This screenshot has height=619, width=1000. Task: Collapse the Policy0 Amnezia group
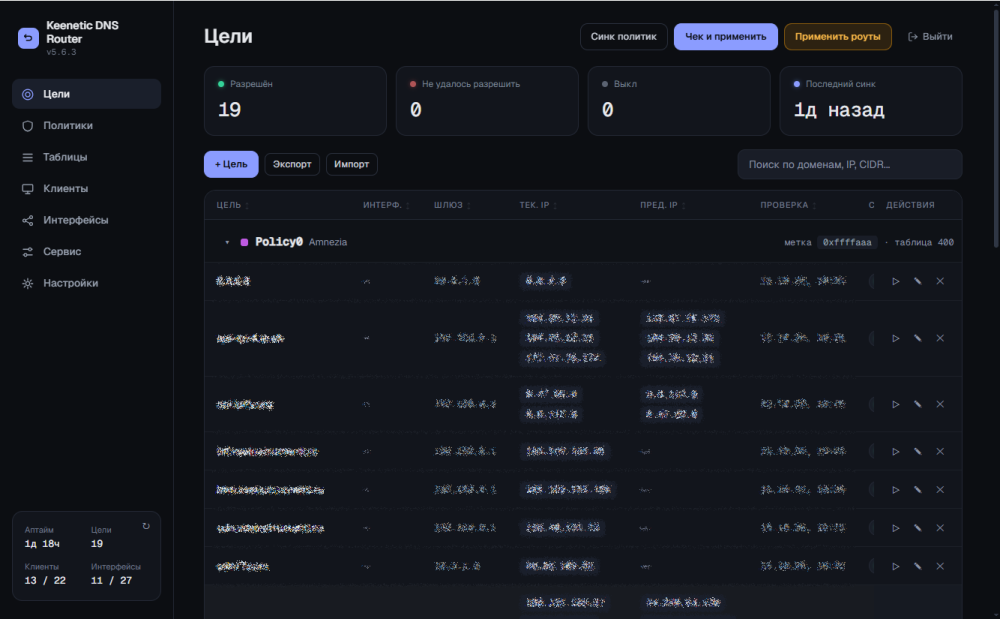227,242
